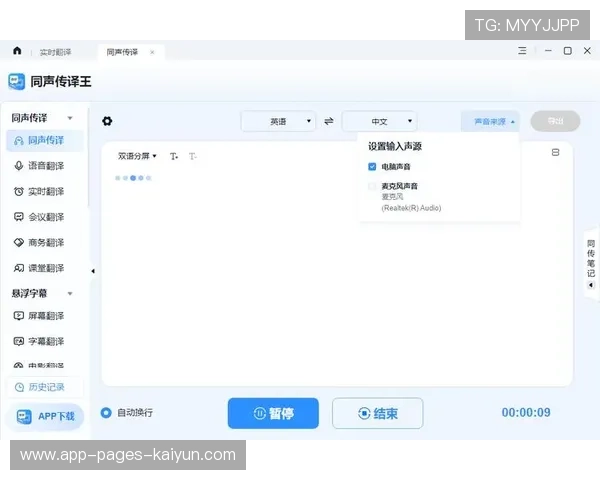This screenshot has height=480, width=600.
Task: Click the diamond icon beside 商务翻译
Action: [18, 242]
